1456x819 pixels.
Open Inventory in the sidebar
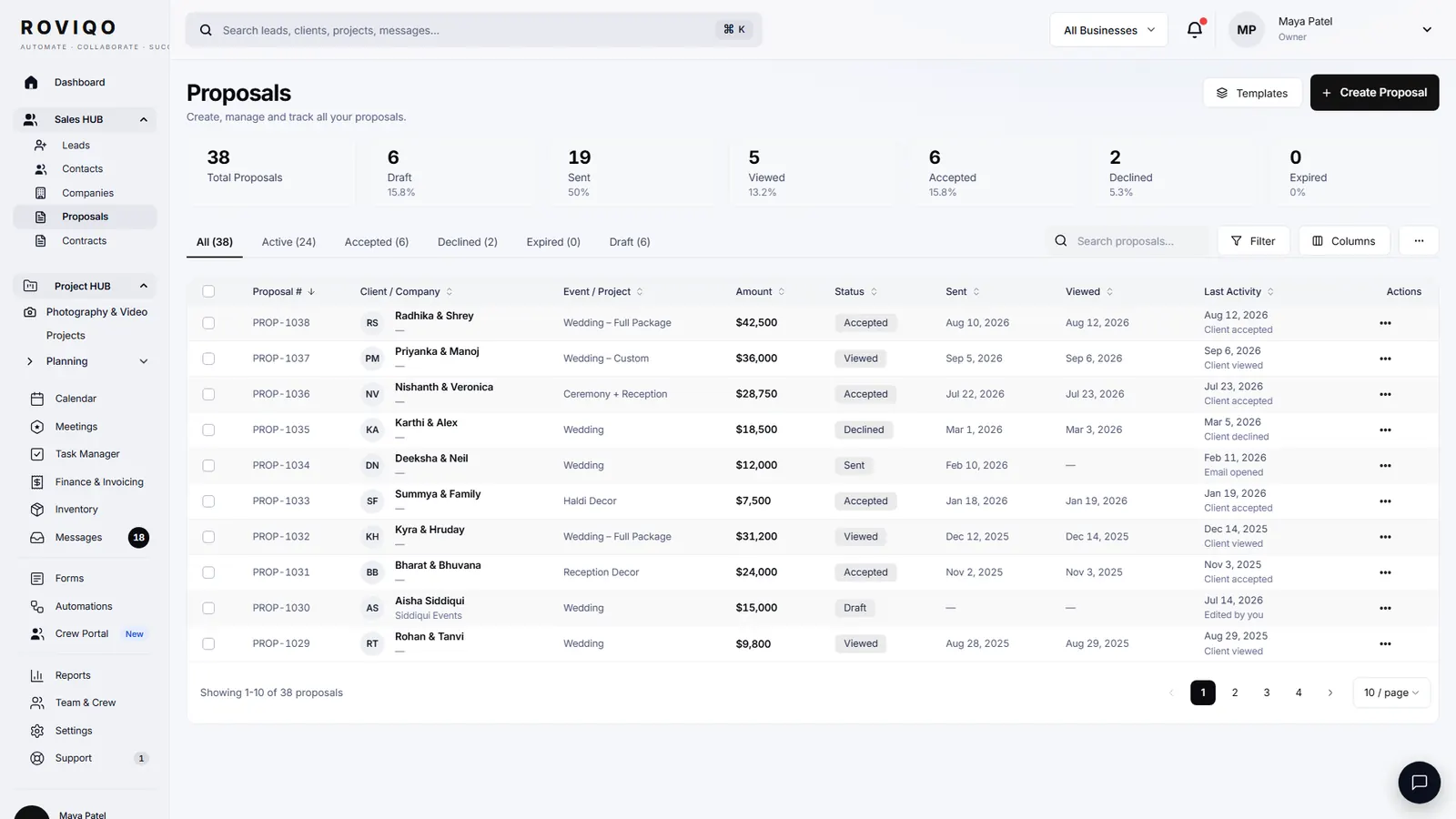76,510
